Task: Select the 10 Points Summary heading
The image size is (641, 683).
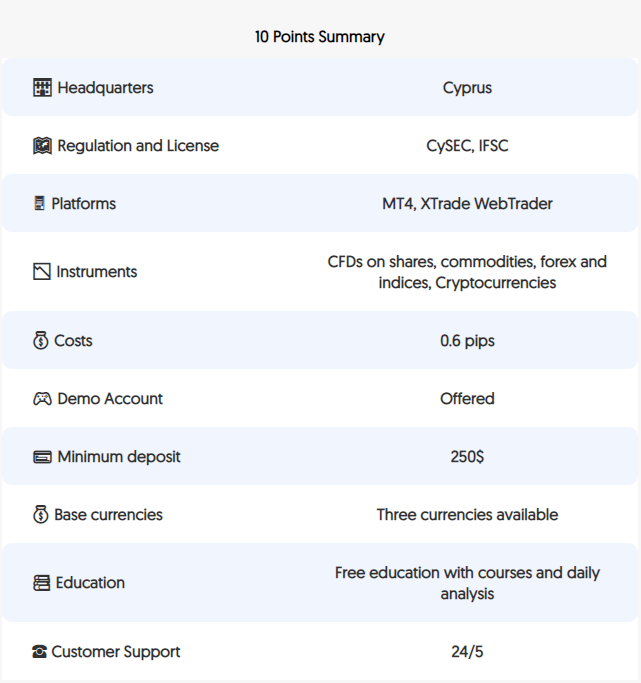Action: tap(320, 37)
